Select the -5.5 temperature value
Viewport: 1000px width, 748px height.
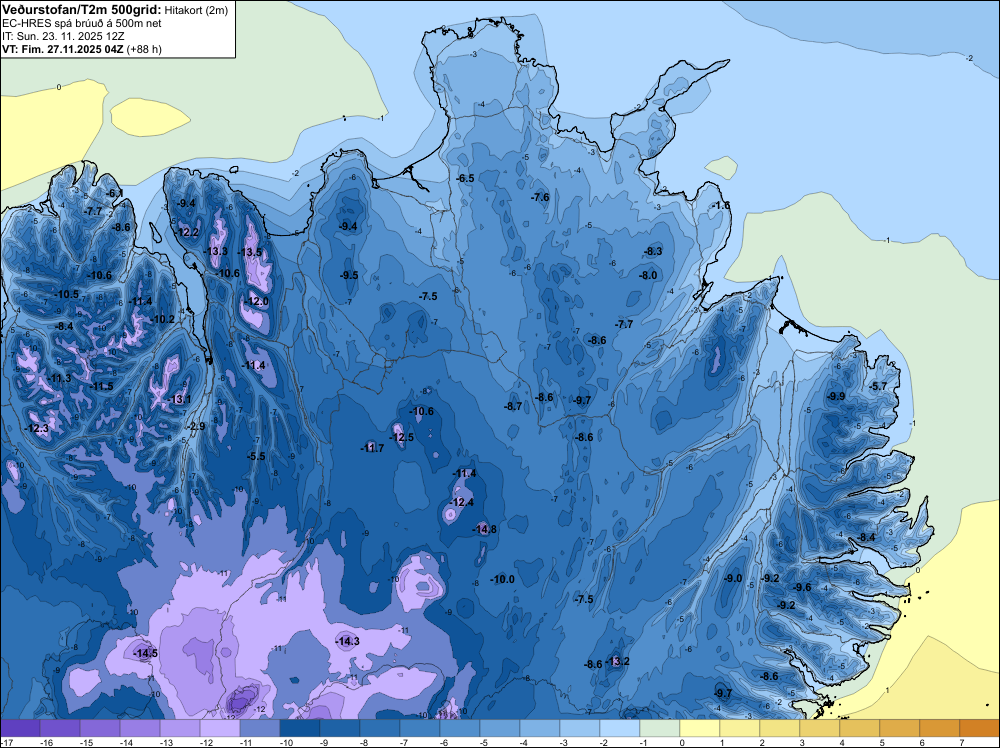tap(256, 457)
